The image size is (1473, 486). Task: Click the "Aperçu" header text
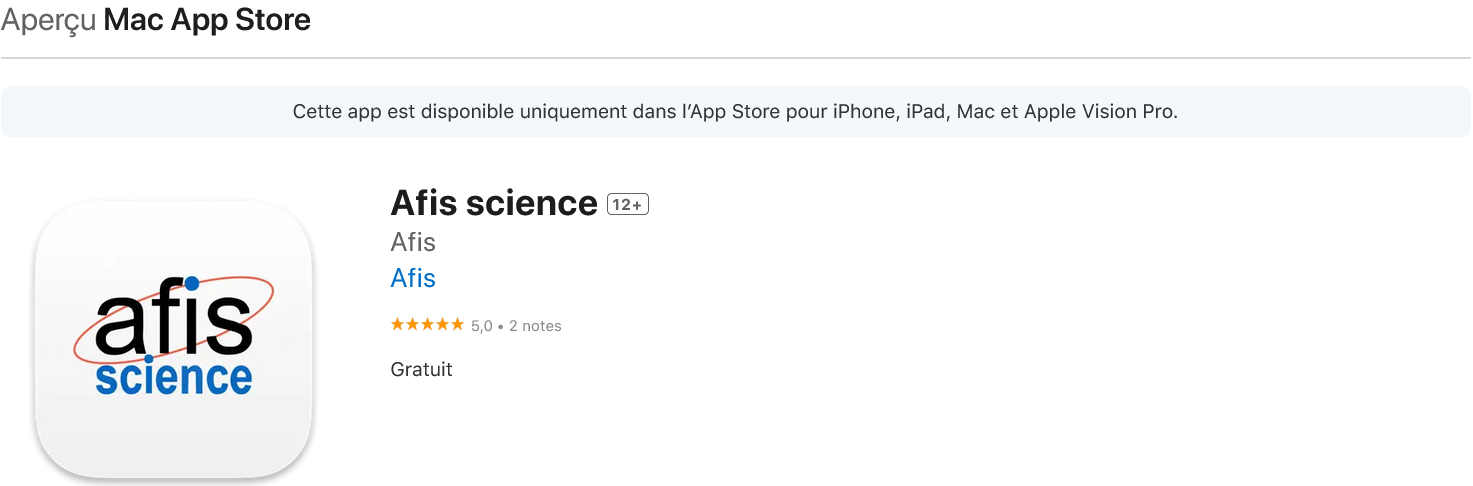click(x=49, y=20)
